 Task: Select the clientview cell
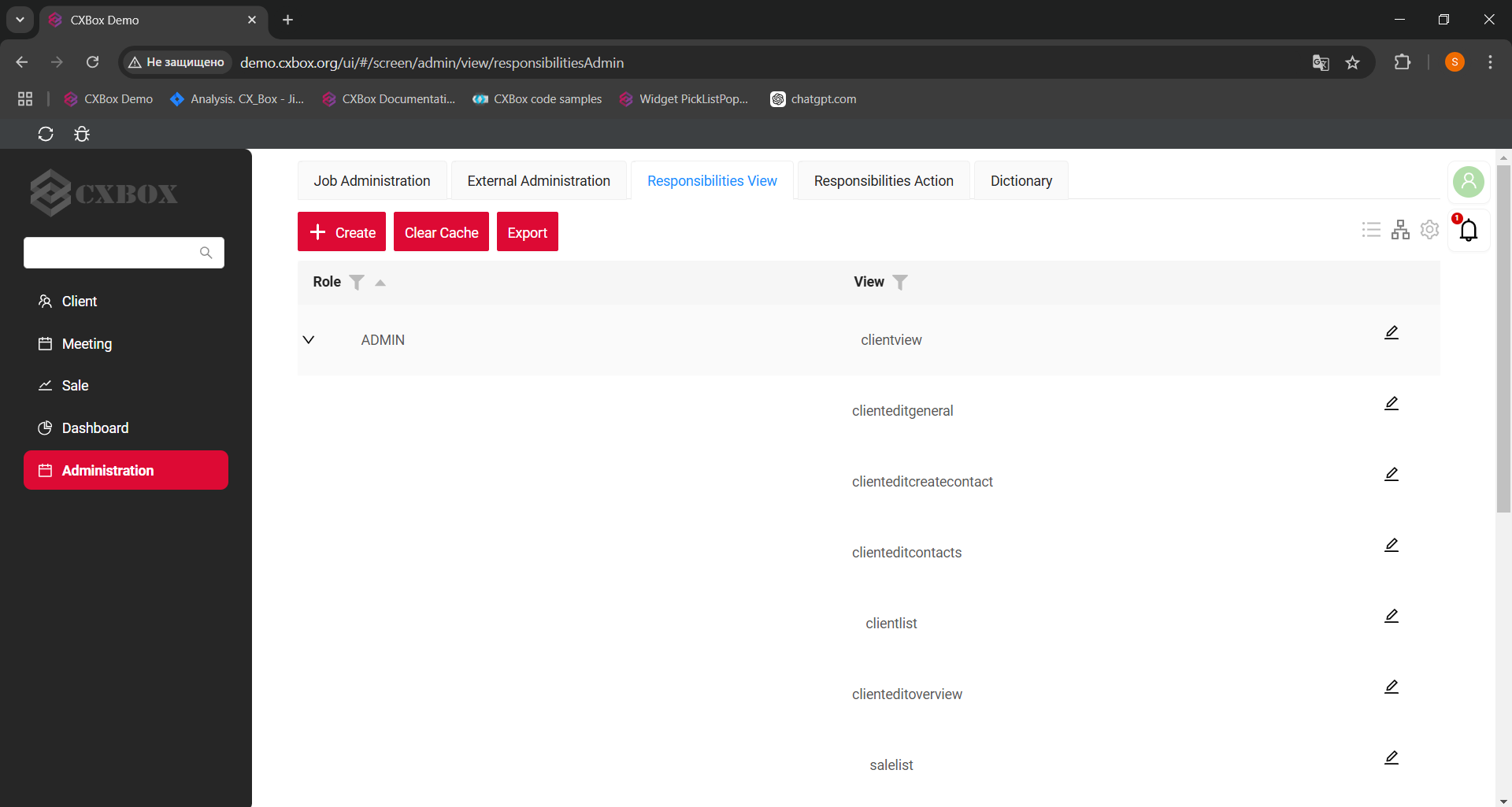pyautogui.click(x=891, y=340)
